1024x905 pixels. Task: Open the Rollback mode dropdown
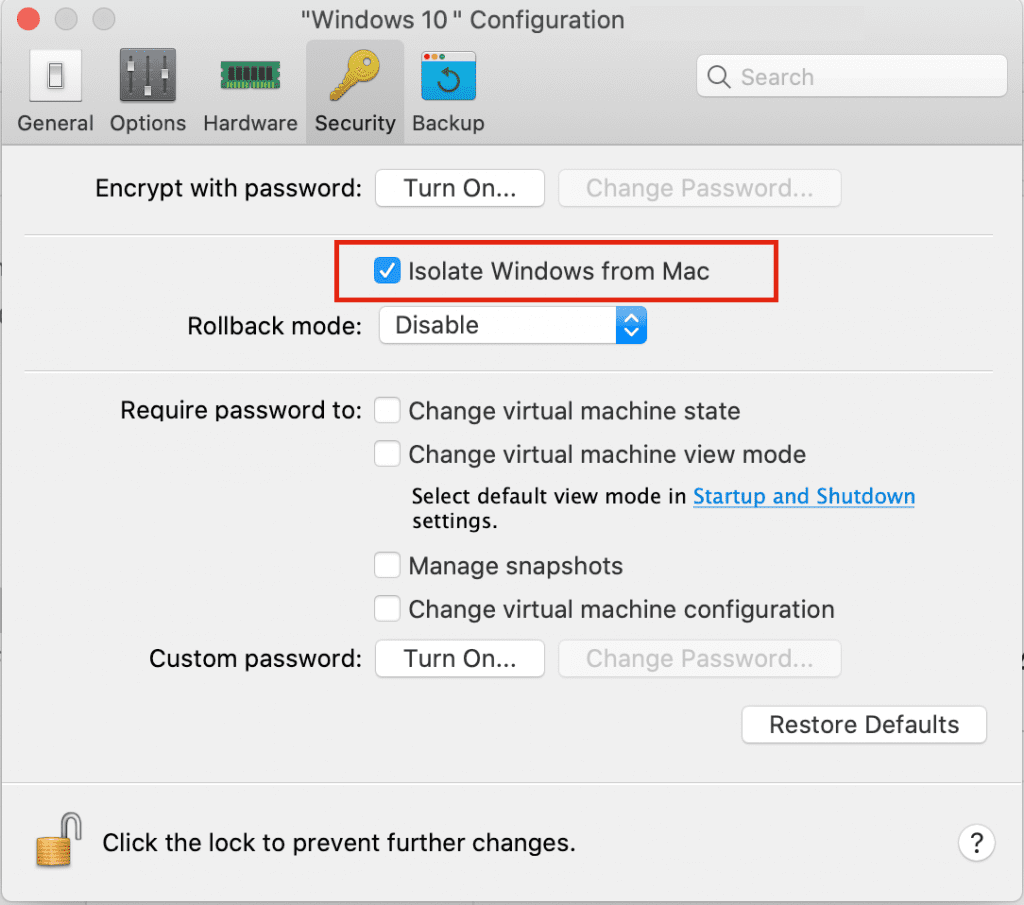pyautogui.click(x=512, y=325)
